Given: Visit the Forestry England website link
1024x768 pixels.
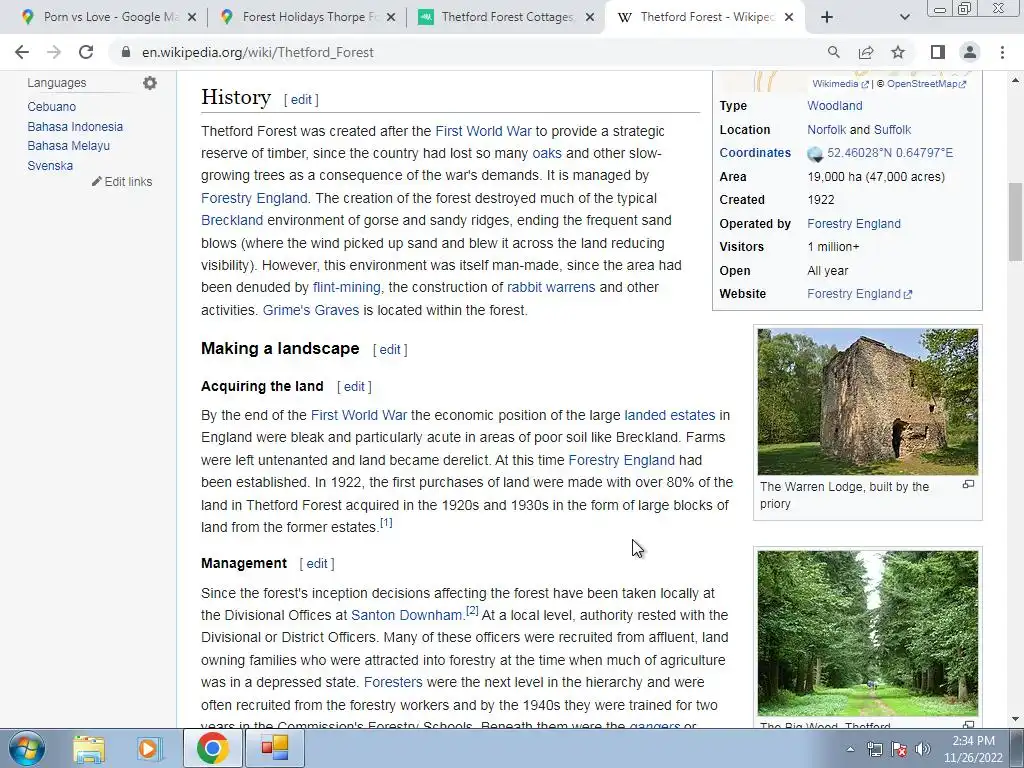Looking at the screenshot, I should point(859,294).
